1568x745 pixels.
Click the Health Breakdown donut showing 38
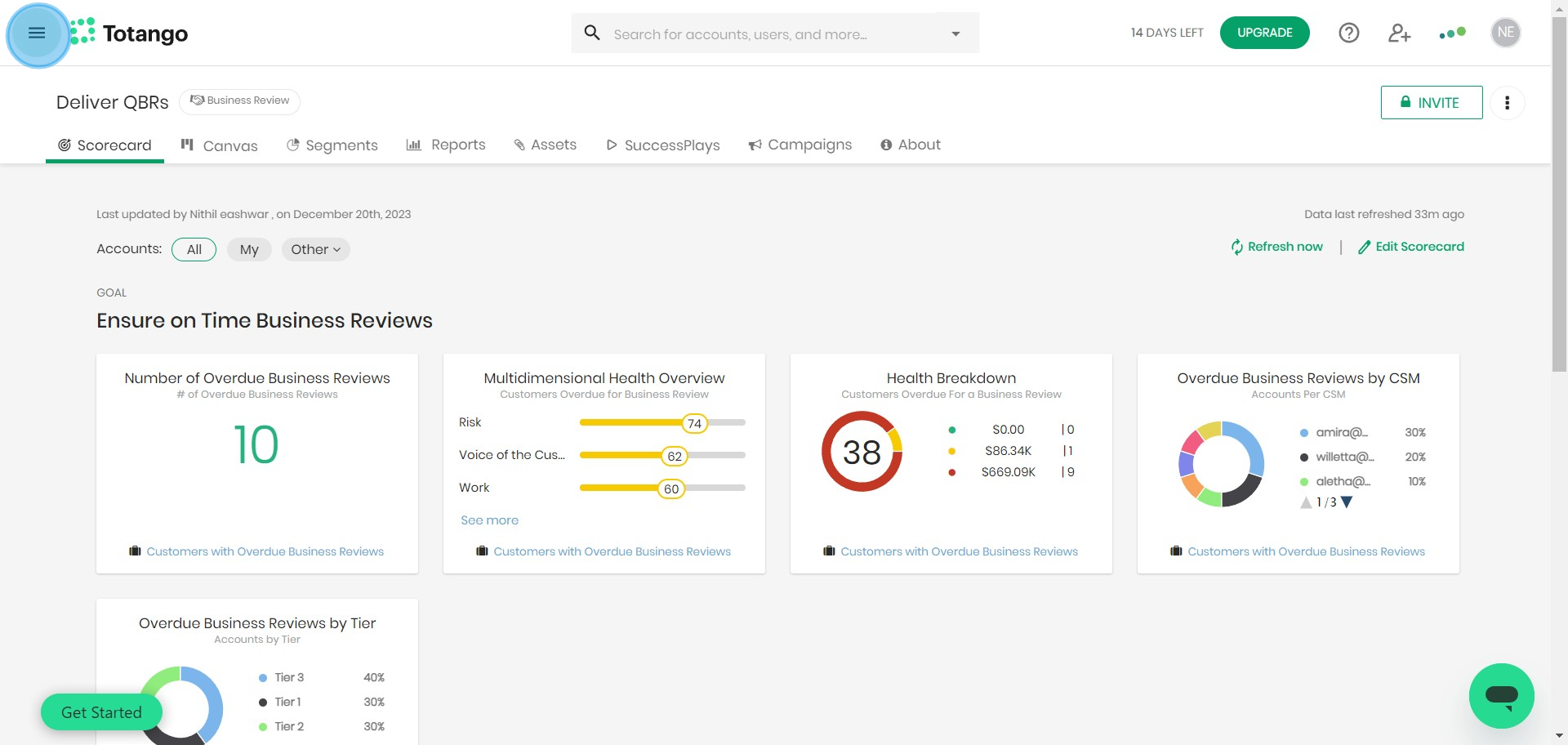pyautogui.click(x=862, y=451)
